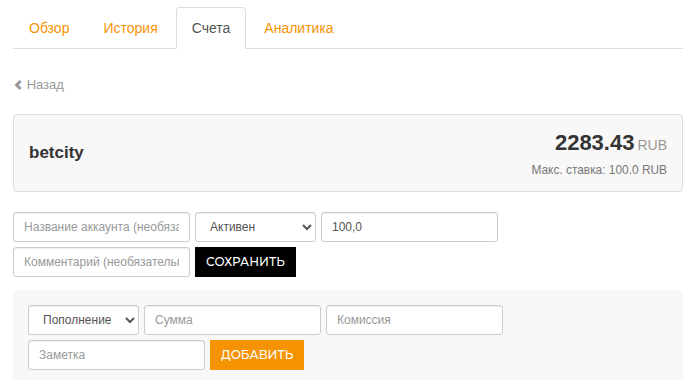Open the Активен status dropdown

click(255, 227)
